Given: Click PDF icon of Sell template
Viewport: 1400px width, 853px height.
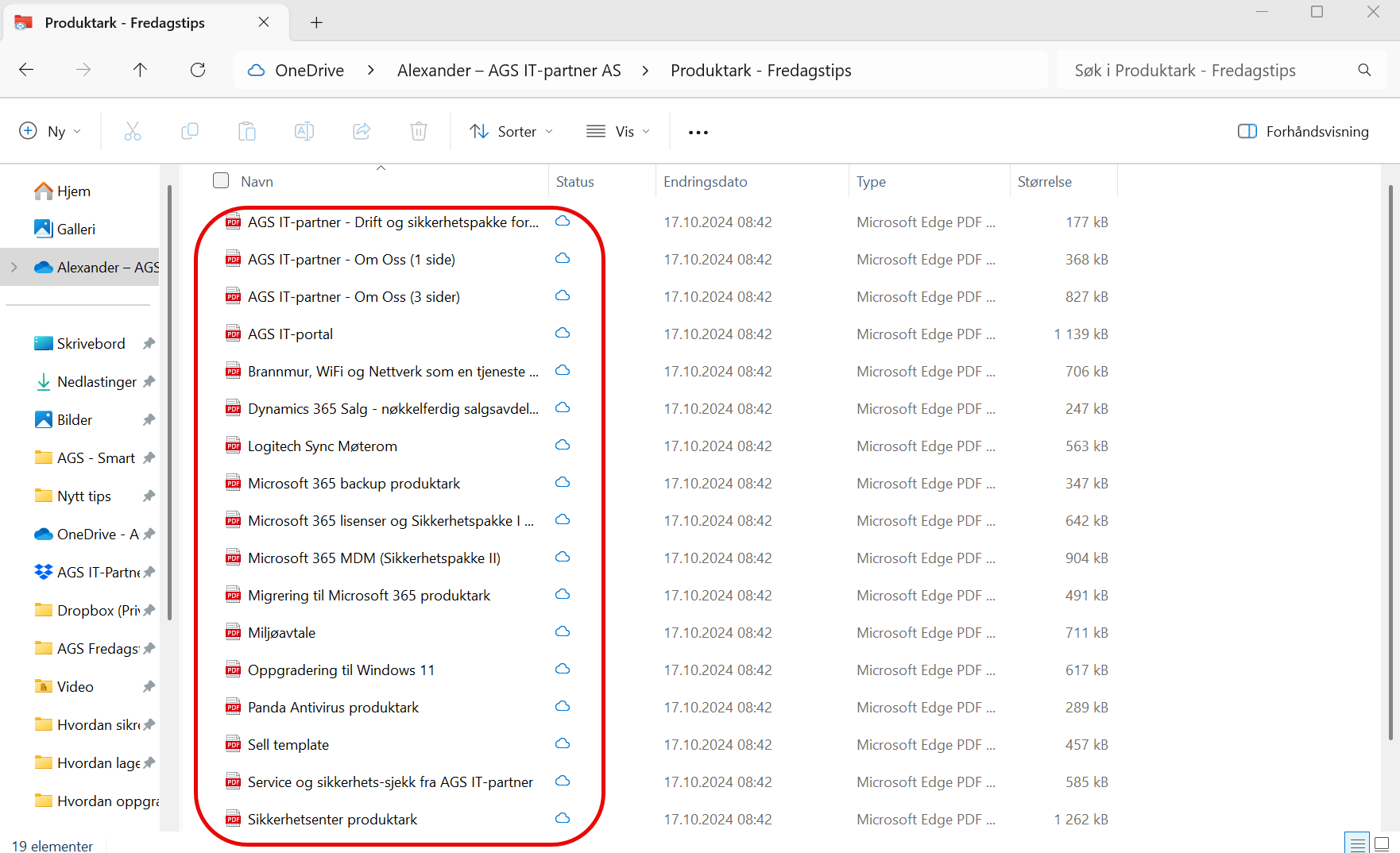Looking at the screenshot, I should [233, 744].
